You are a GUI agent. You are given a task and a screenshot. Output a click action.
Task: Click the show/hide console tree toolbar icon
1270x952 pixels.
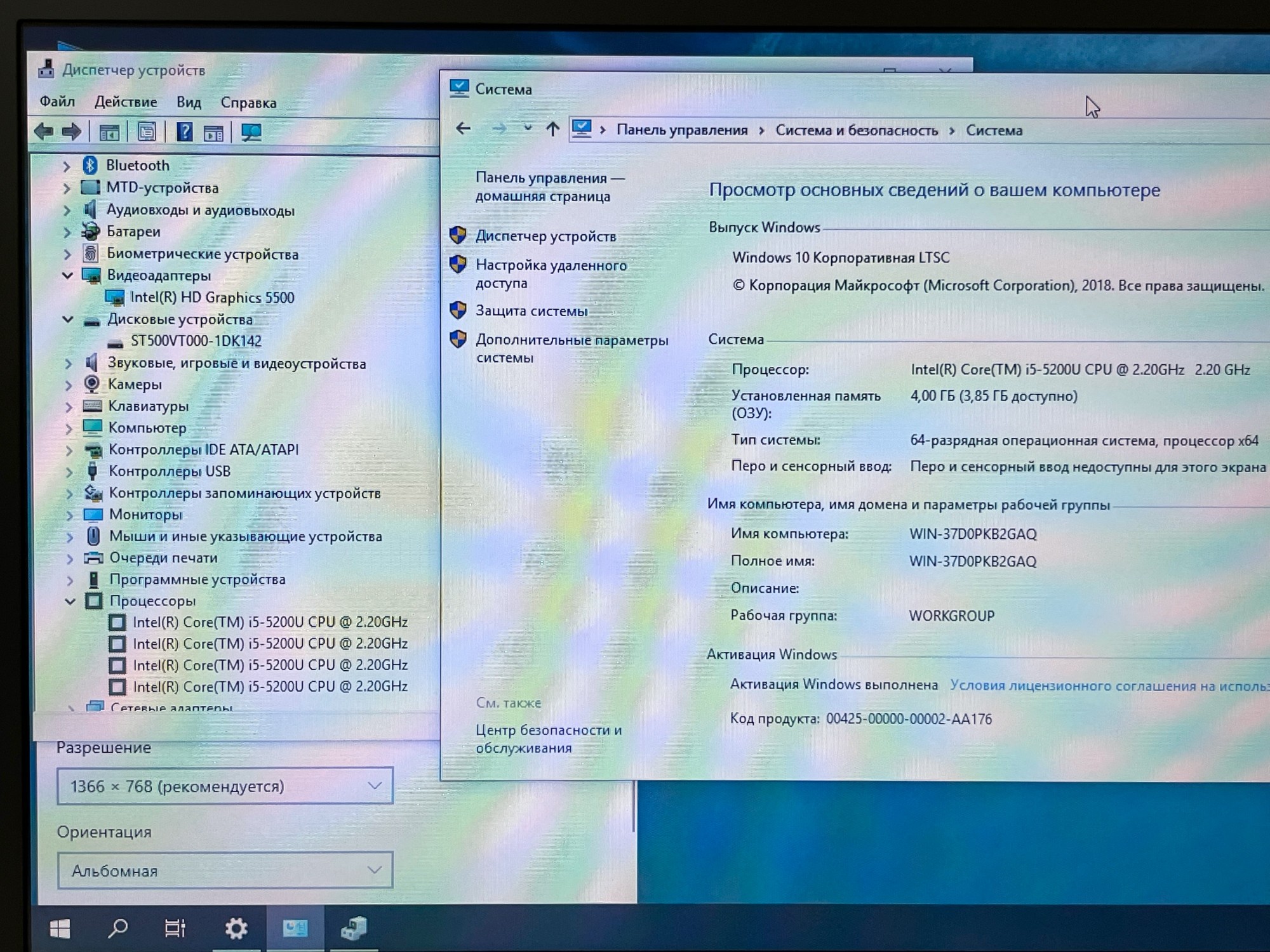109,133
